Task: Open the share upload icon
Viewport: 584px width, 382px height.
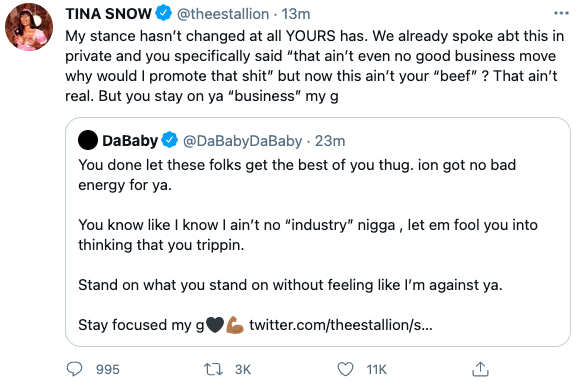Action: (480, 369)
